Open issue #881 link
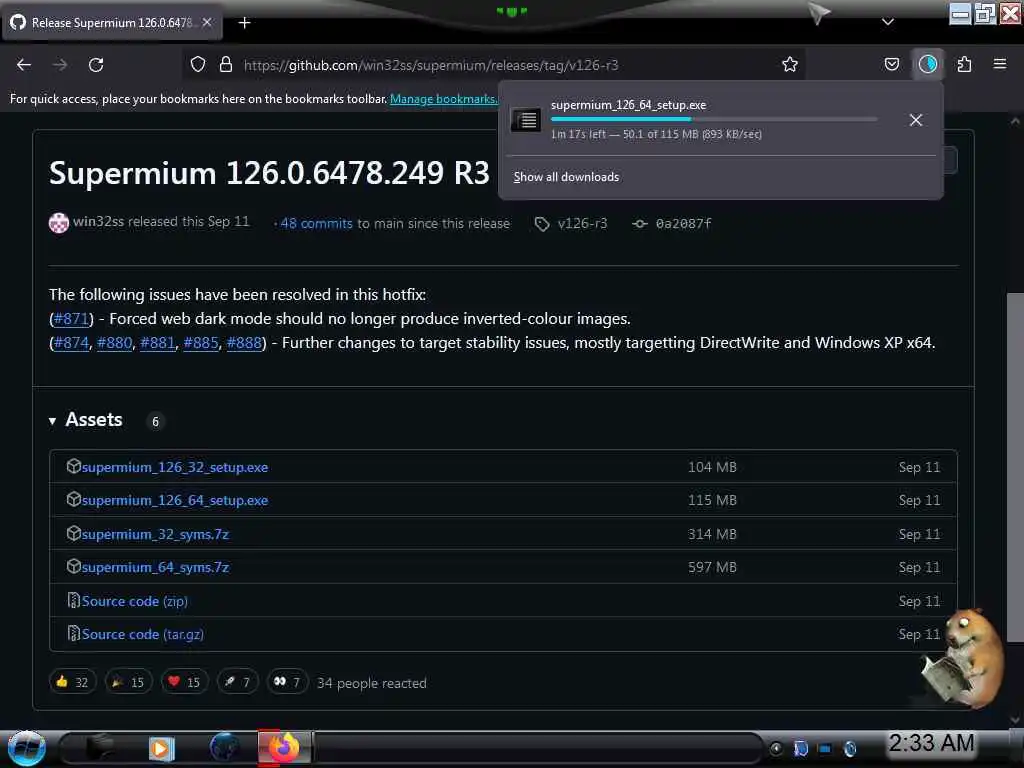 coord(157,343)
